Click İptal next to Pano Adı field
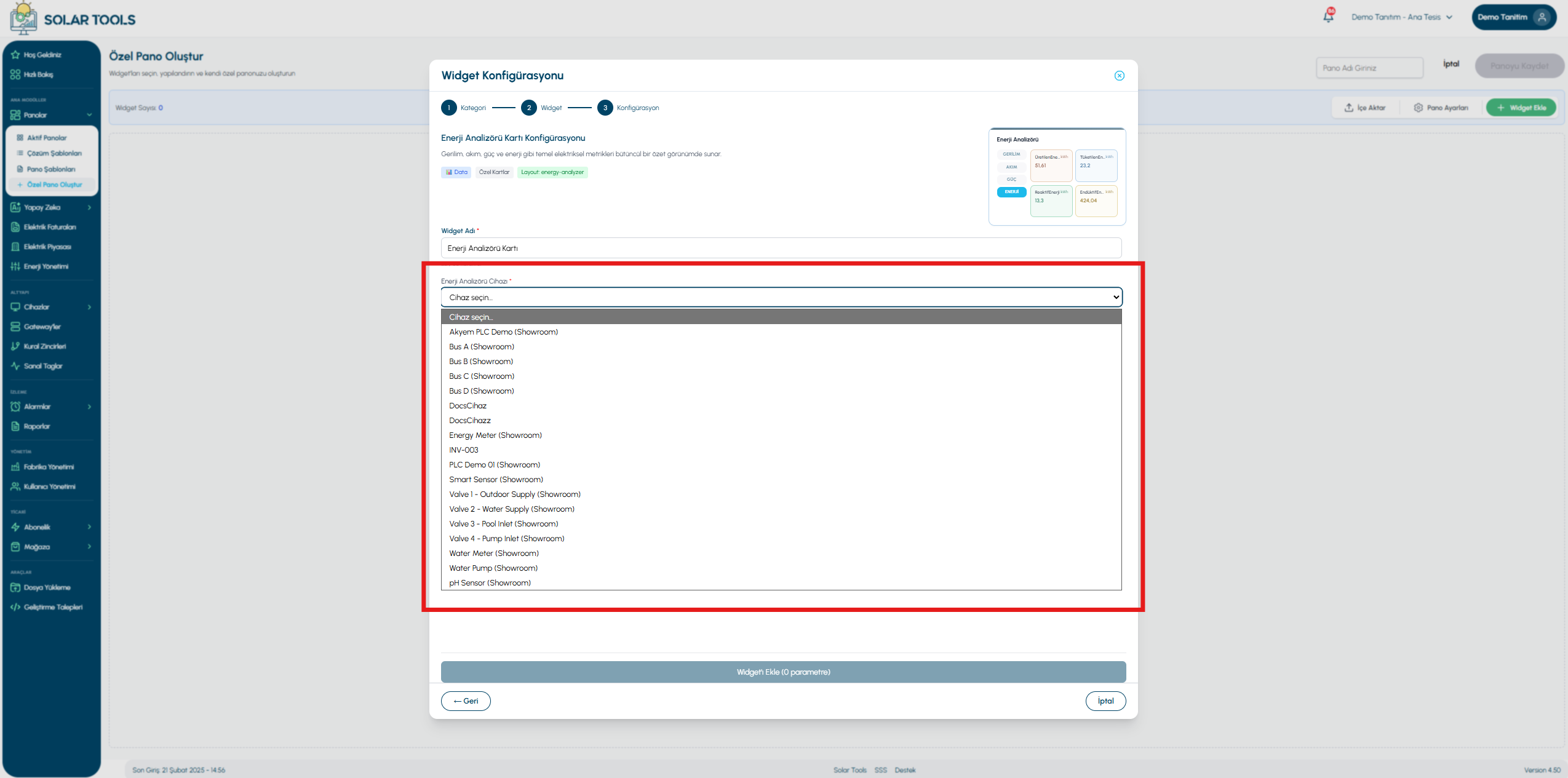Screen dimensions: 1568x778 [x=1451, y=64]
